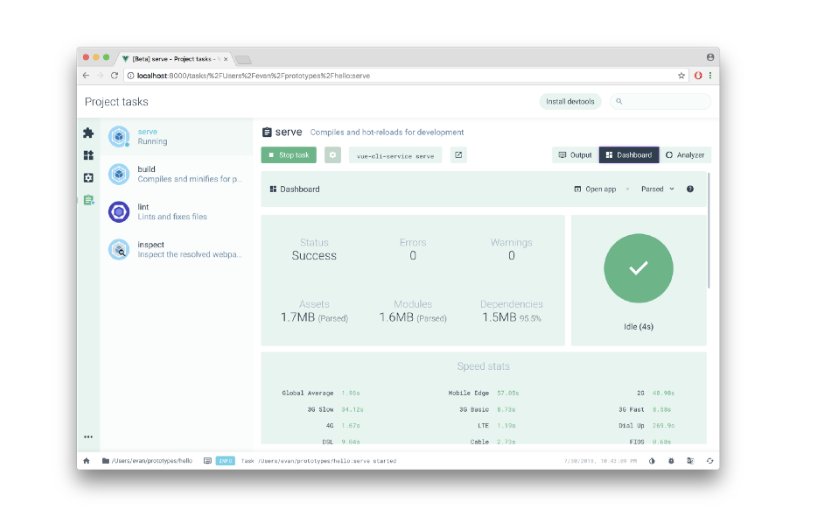Click the Global Average speed entry
The image size is (829, 511).
pos(321,393)
